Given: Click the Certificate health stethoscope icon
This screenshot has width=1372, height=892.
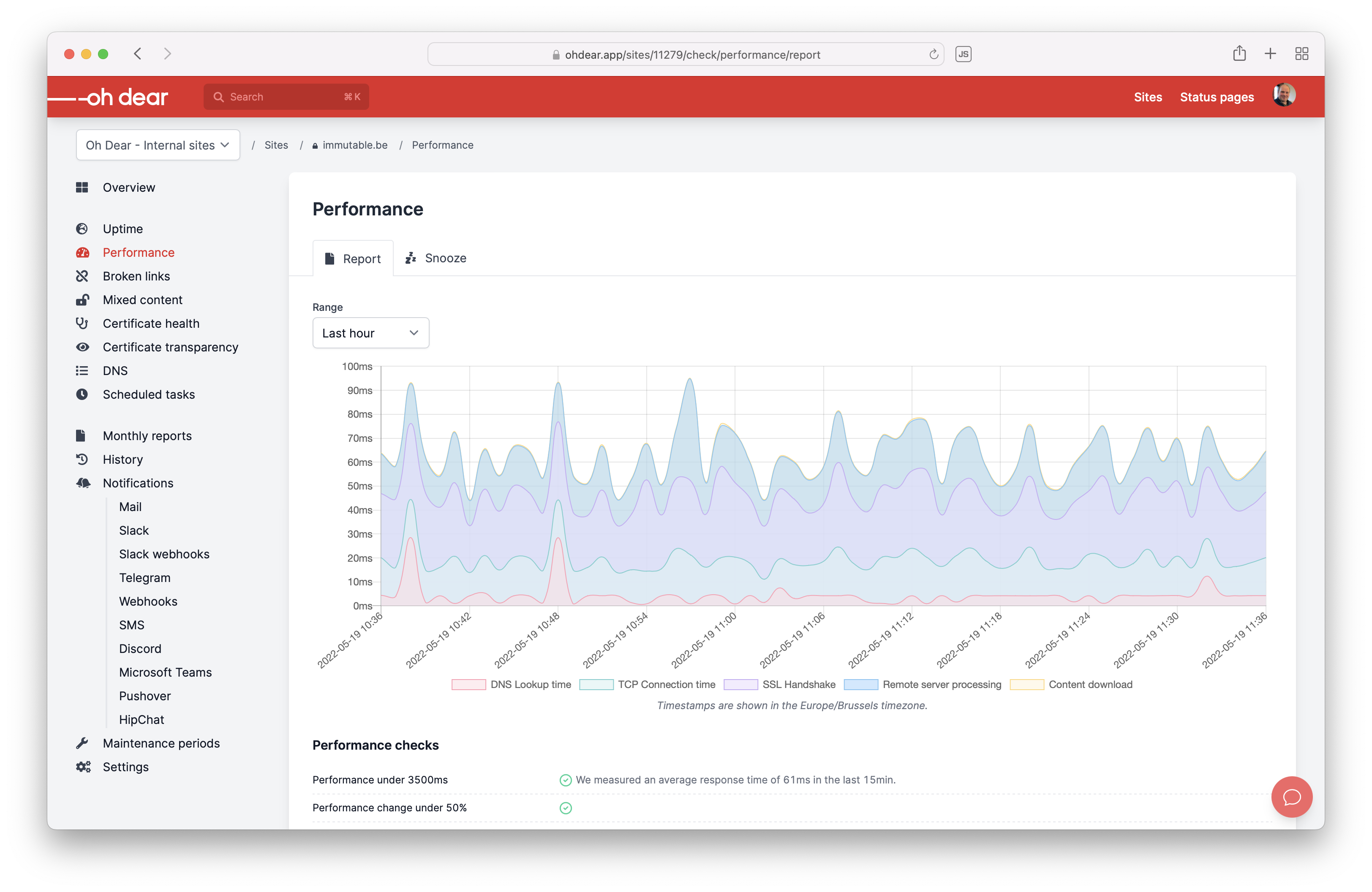Looking at the screenshot, I should (x=82, y=323).
